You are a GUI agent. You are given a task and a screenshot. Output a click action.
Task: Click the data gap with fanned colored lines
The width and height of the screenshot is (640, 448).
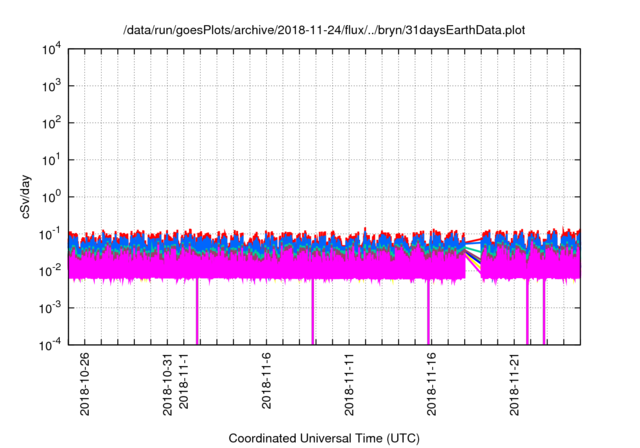click(x=473, y=255)
